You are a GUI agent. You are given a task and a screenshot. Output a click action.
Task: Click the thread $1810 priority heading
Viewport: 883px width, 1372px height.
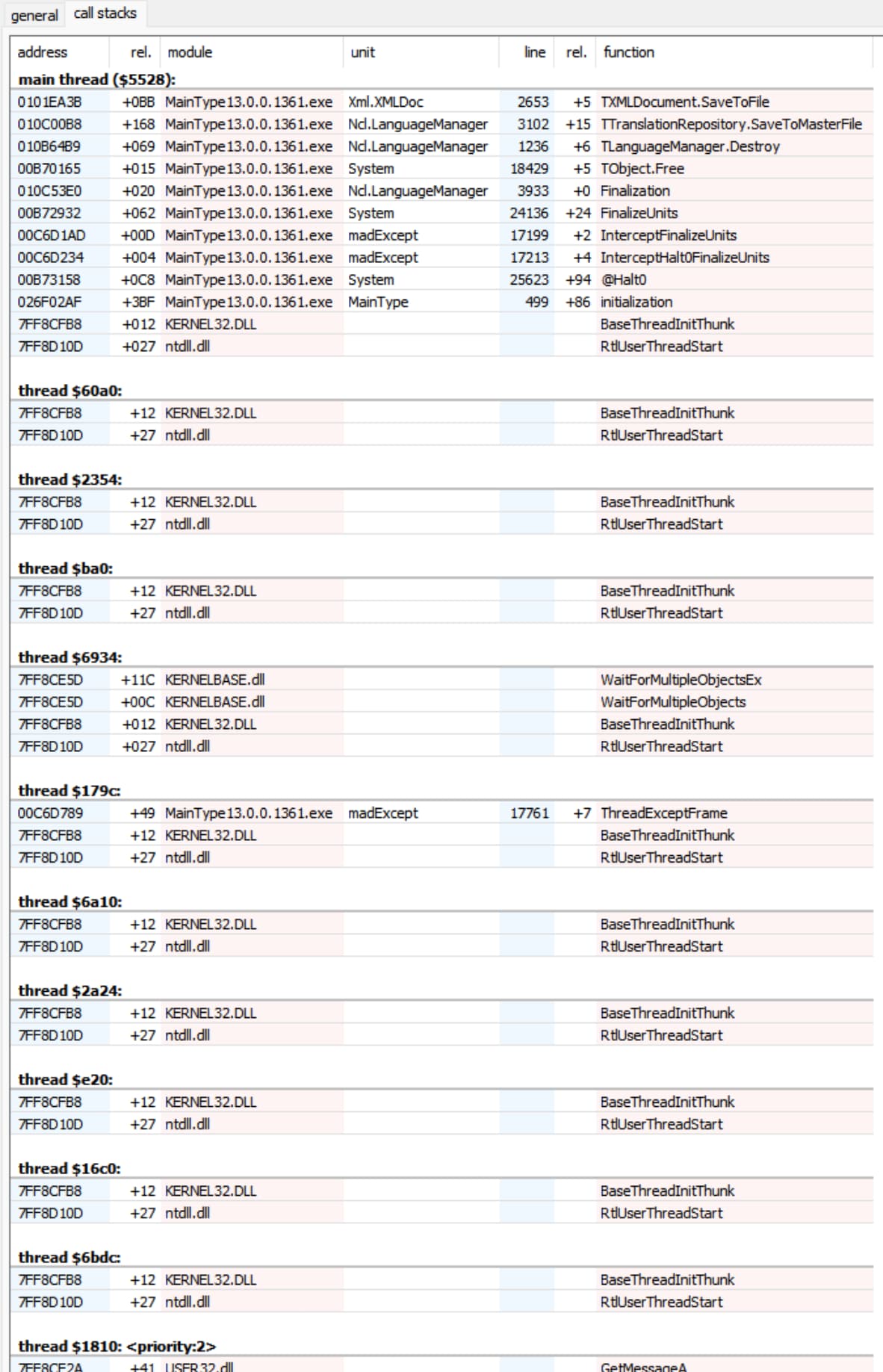point(117,1346)
